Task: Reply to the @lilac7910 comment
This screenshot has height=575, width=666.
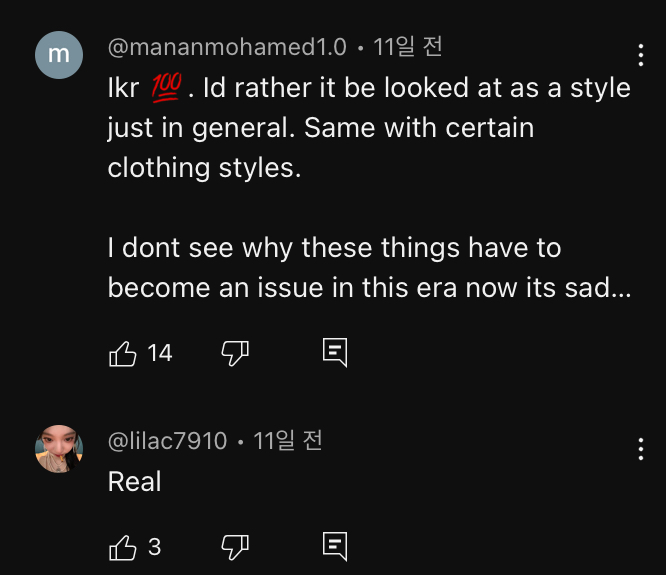Action: pos(335,547)
